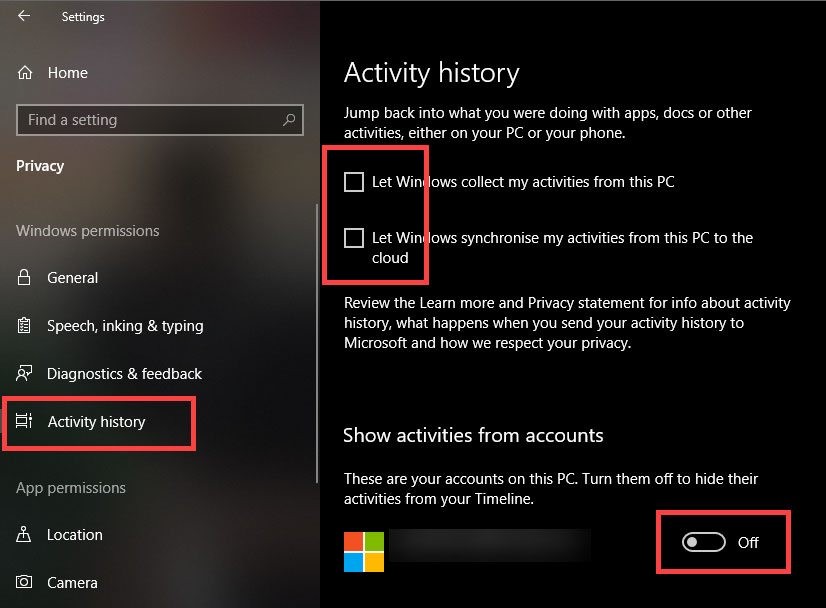
Task: Open the Camera settings page
Action: click(x=72, y=583)
